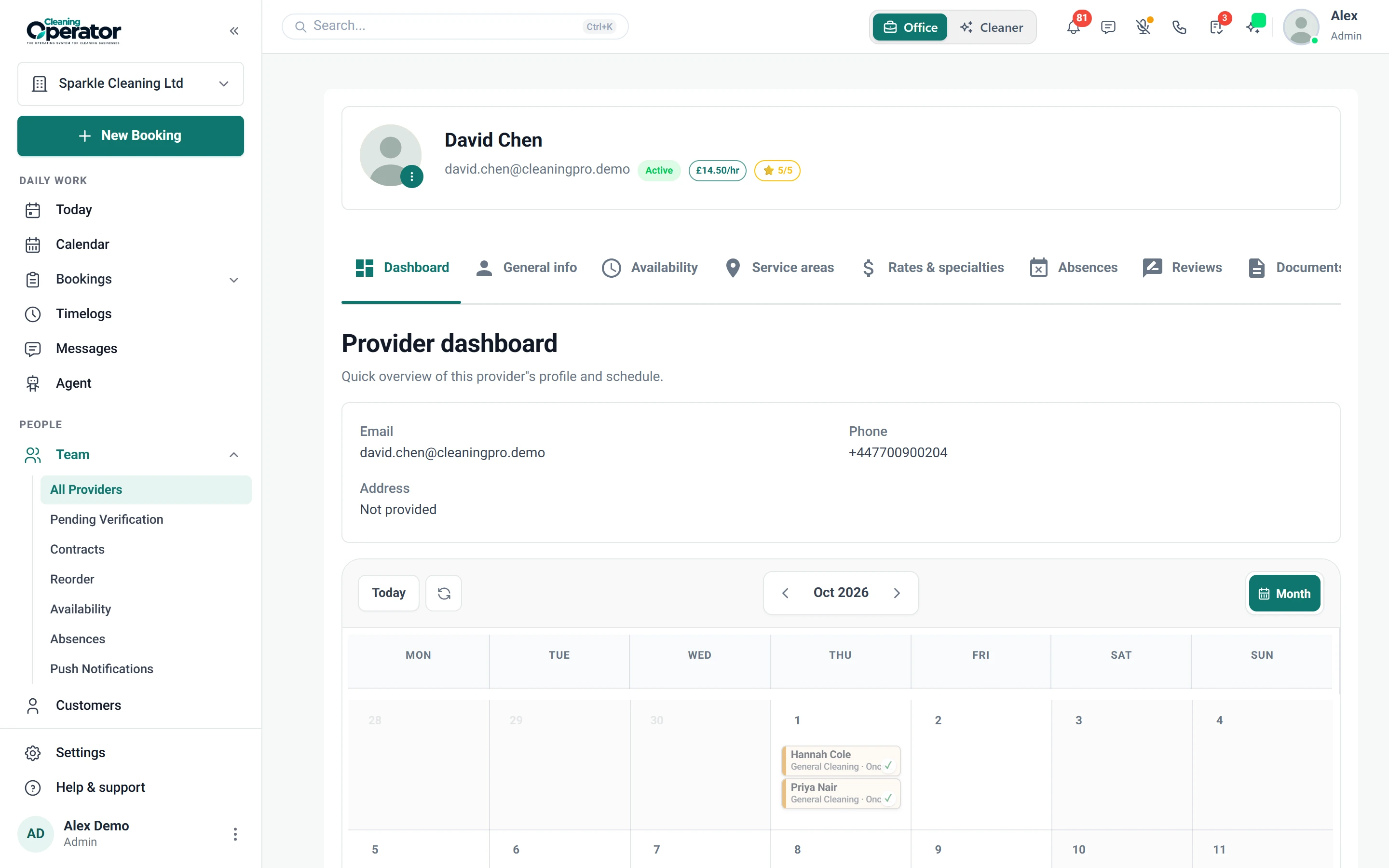Open Contracts under Team
This screenshot has width=1389, height=868.
point(146,549)
